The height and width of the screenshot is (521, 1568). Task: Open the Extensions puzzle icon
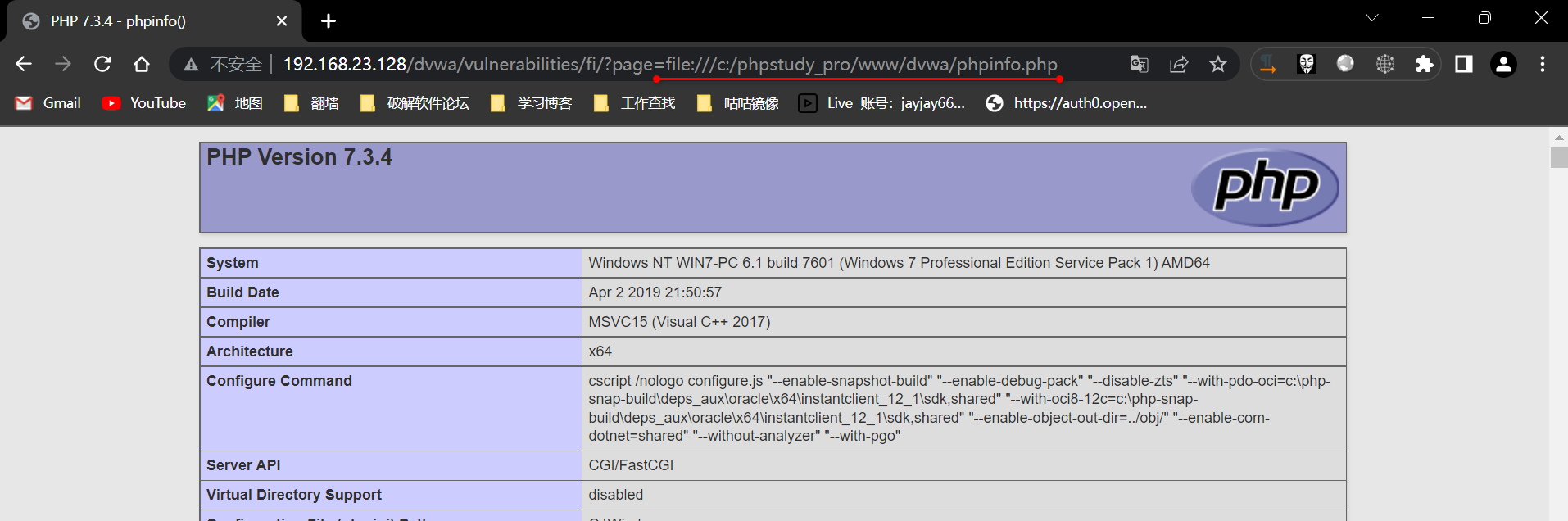1425,64
